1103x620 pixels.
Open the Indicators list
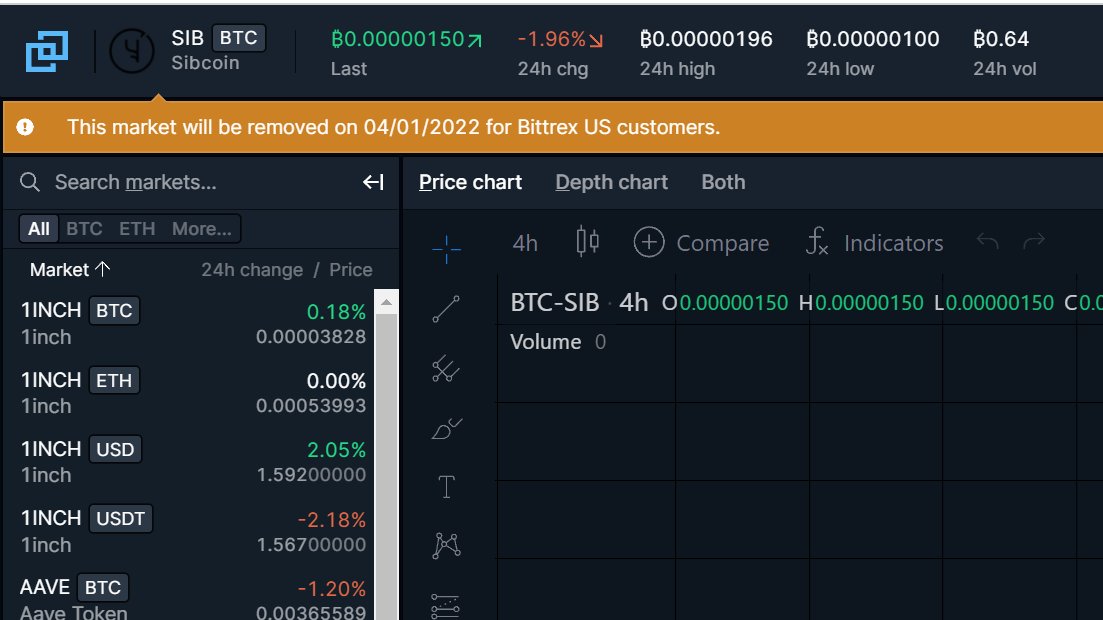point(874,243)
